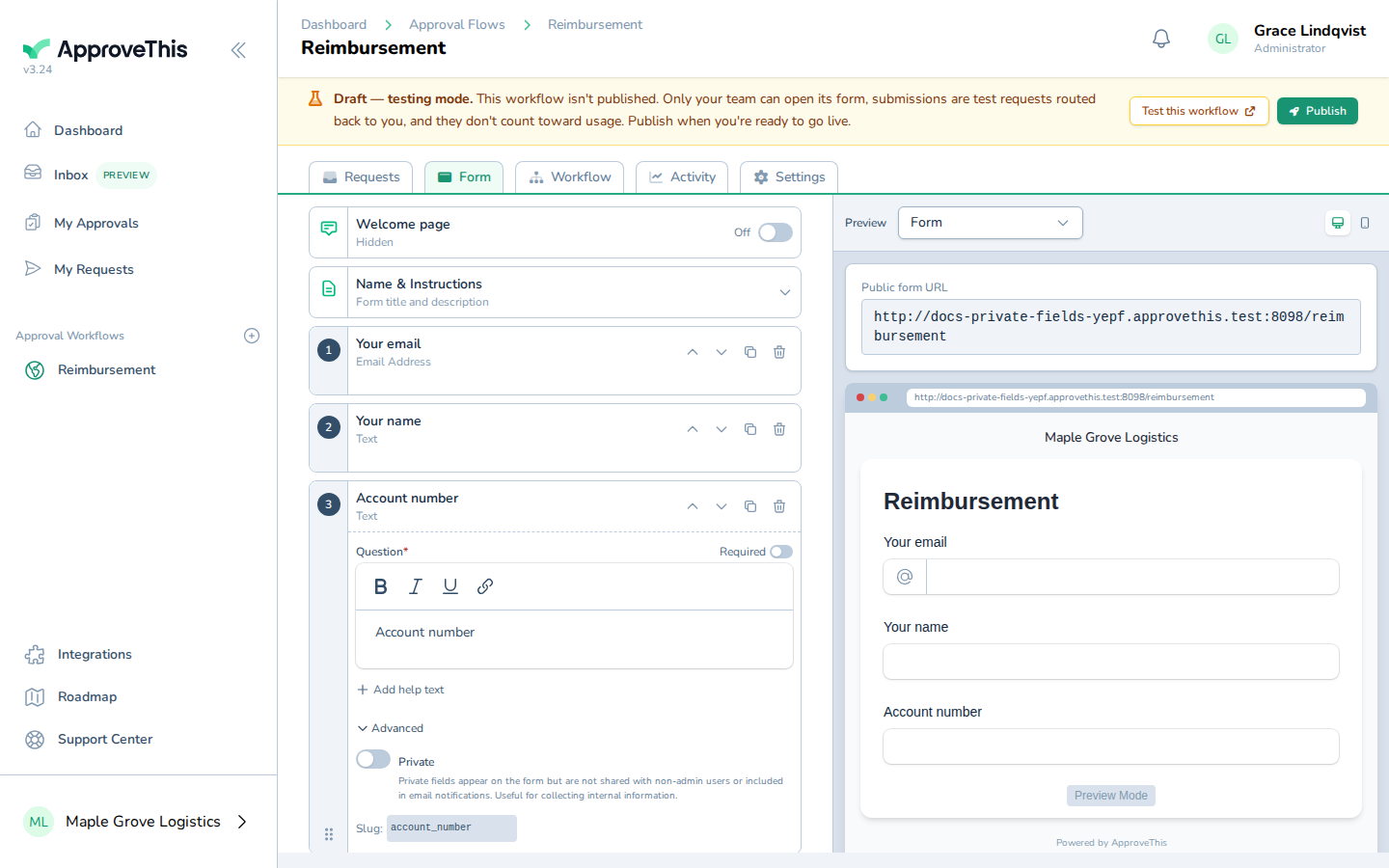Apply bold formatting in question editor
The height and width of the screenshot is (868, 1389).
[x=381, y=586]
